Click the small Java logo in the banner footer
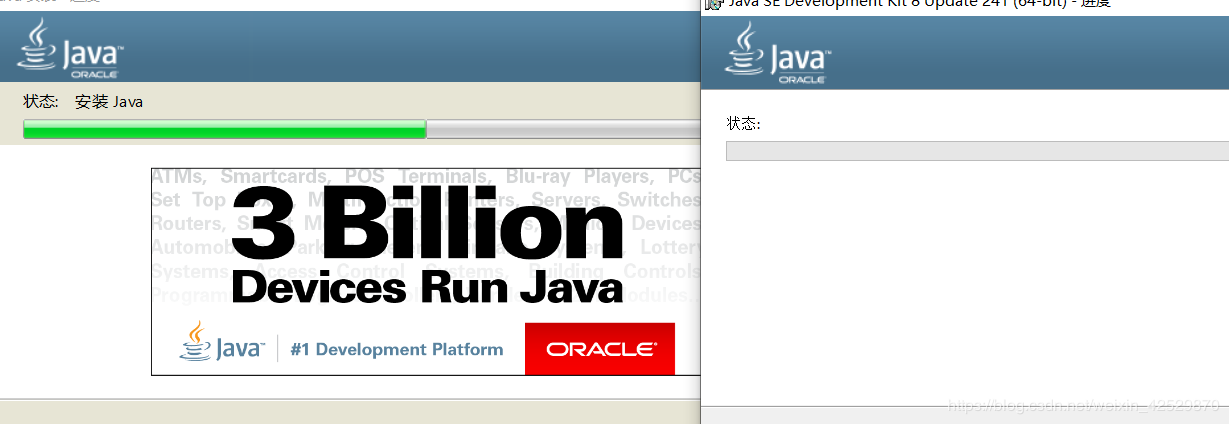This screenshot has width=1229, height=424. [x=222, y=342]
